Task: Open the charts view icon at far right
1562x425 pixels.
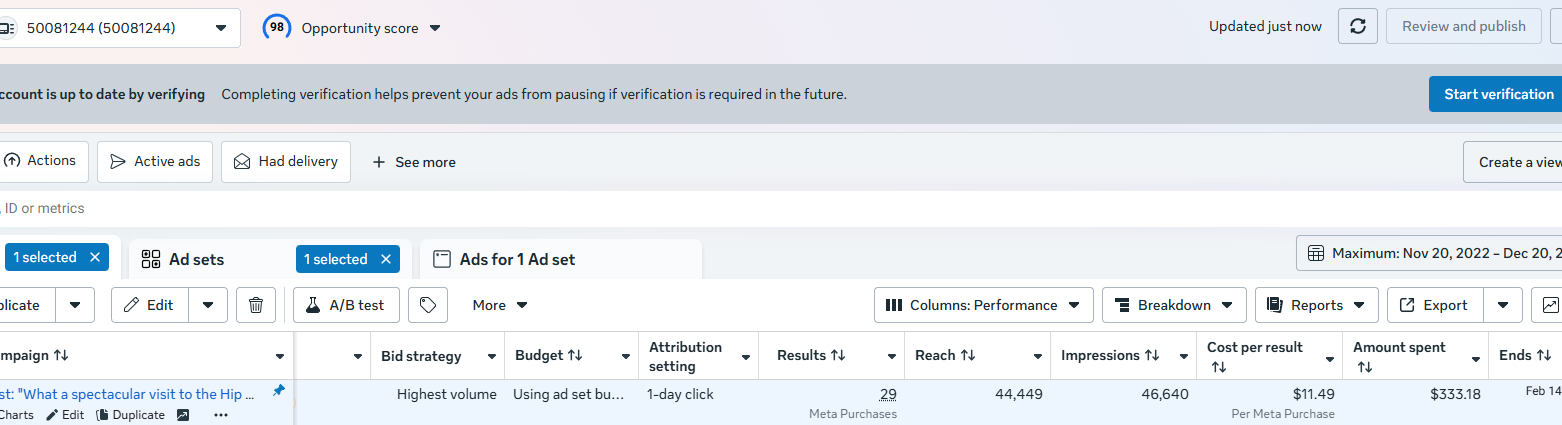Action: point(1549,305)
